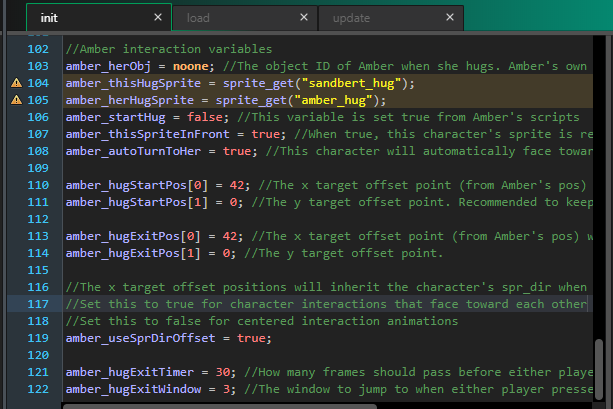Click the amber_useSprDirOffset variable
This screenshot has width=613, height=409.
(x=140, y=338)
